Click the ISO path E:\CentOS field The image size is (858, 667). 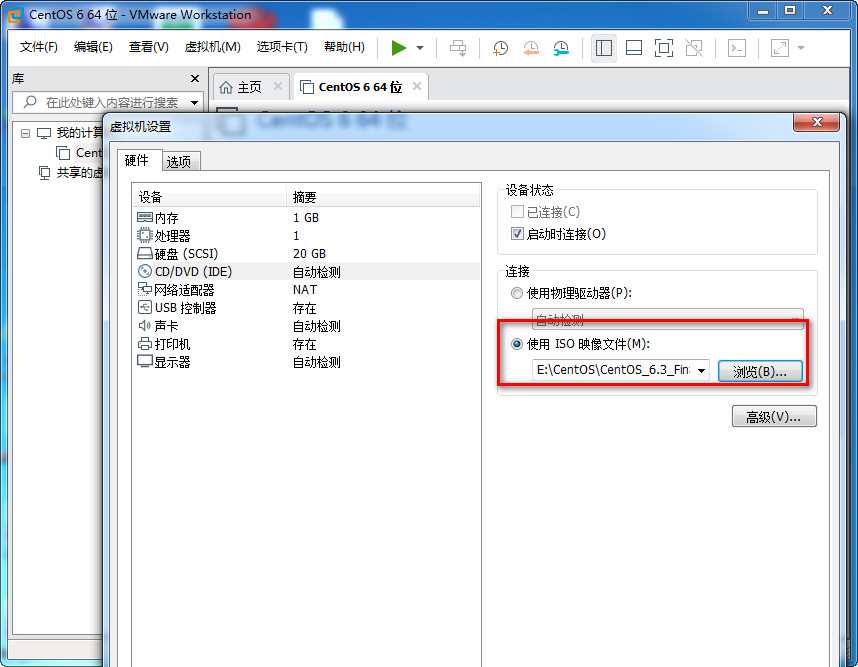click(612, 370)
